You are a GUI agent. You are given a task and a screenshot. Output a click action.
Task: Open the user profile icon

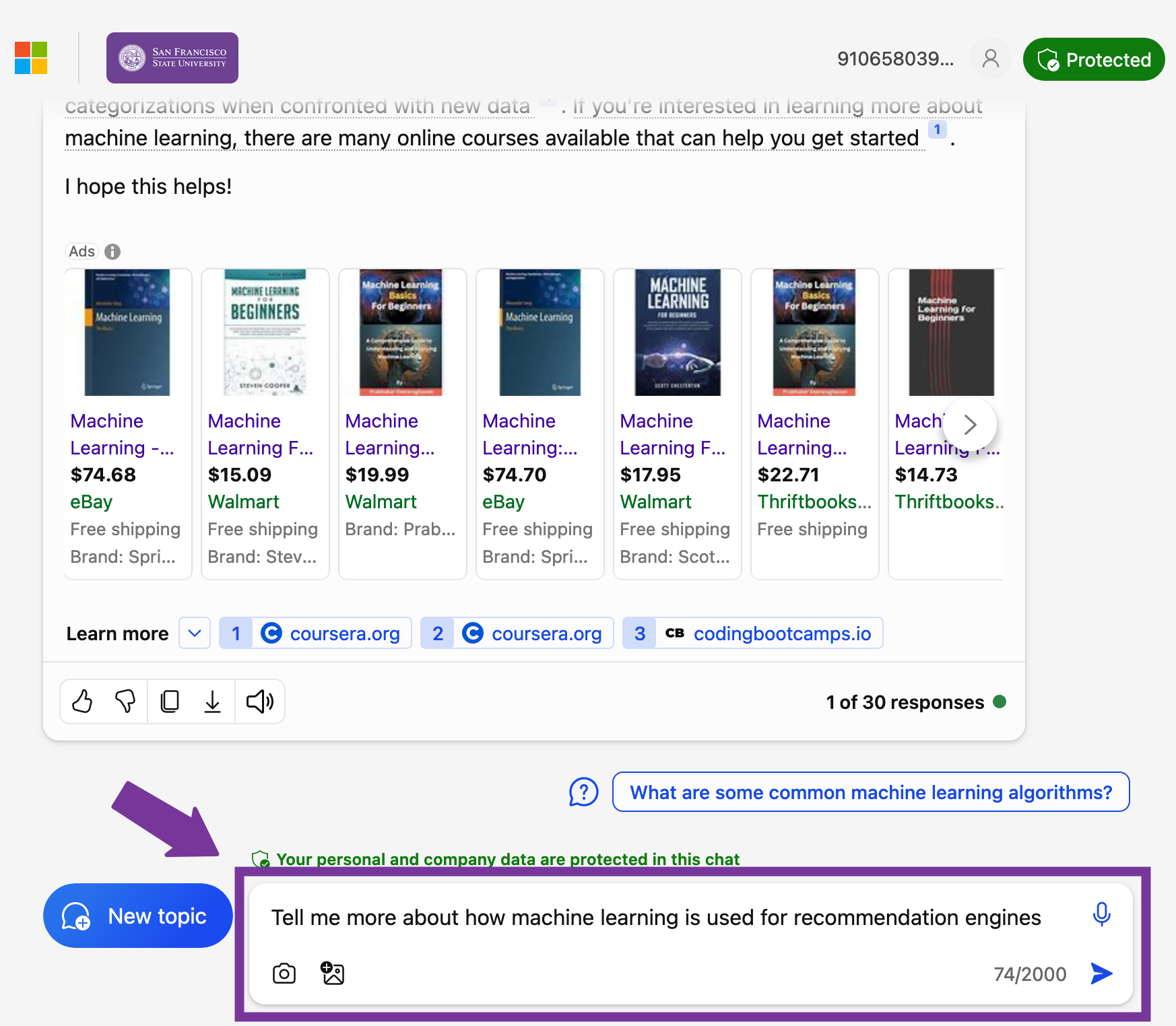(990, 59)
